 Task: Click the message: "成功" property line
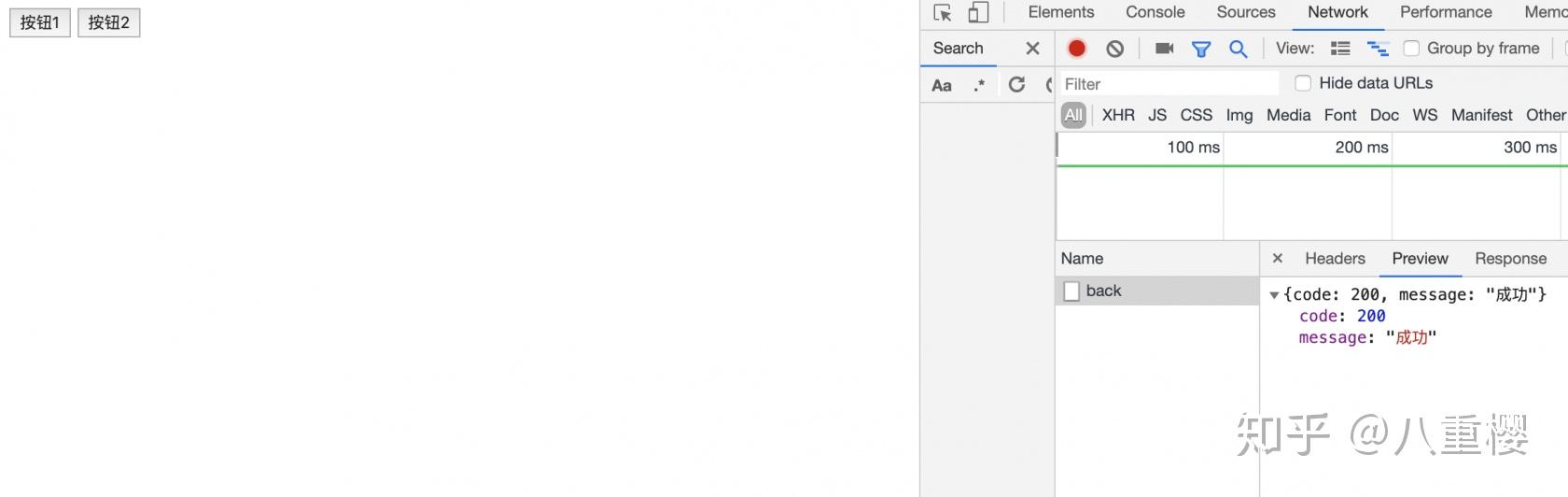1367,337
